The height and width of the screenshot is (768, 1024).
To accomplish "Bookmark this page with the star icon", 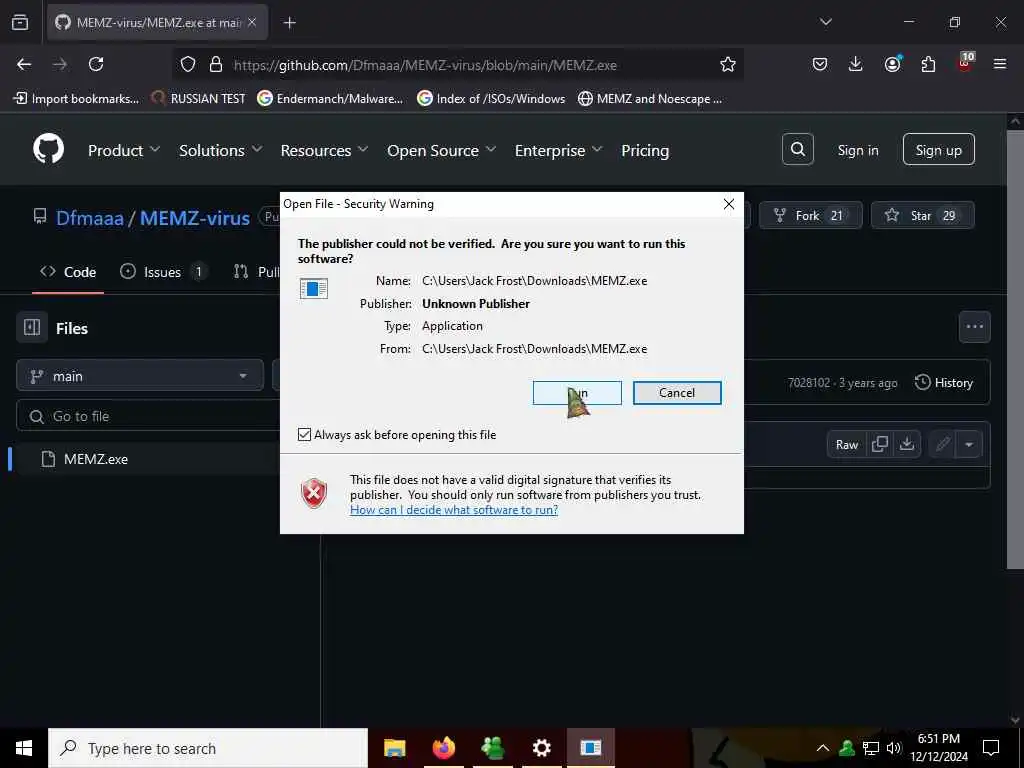I will pos(728,64).
